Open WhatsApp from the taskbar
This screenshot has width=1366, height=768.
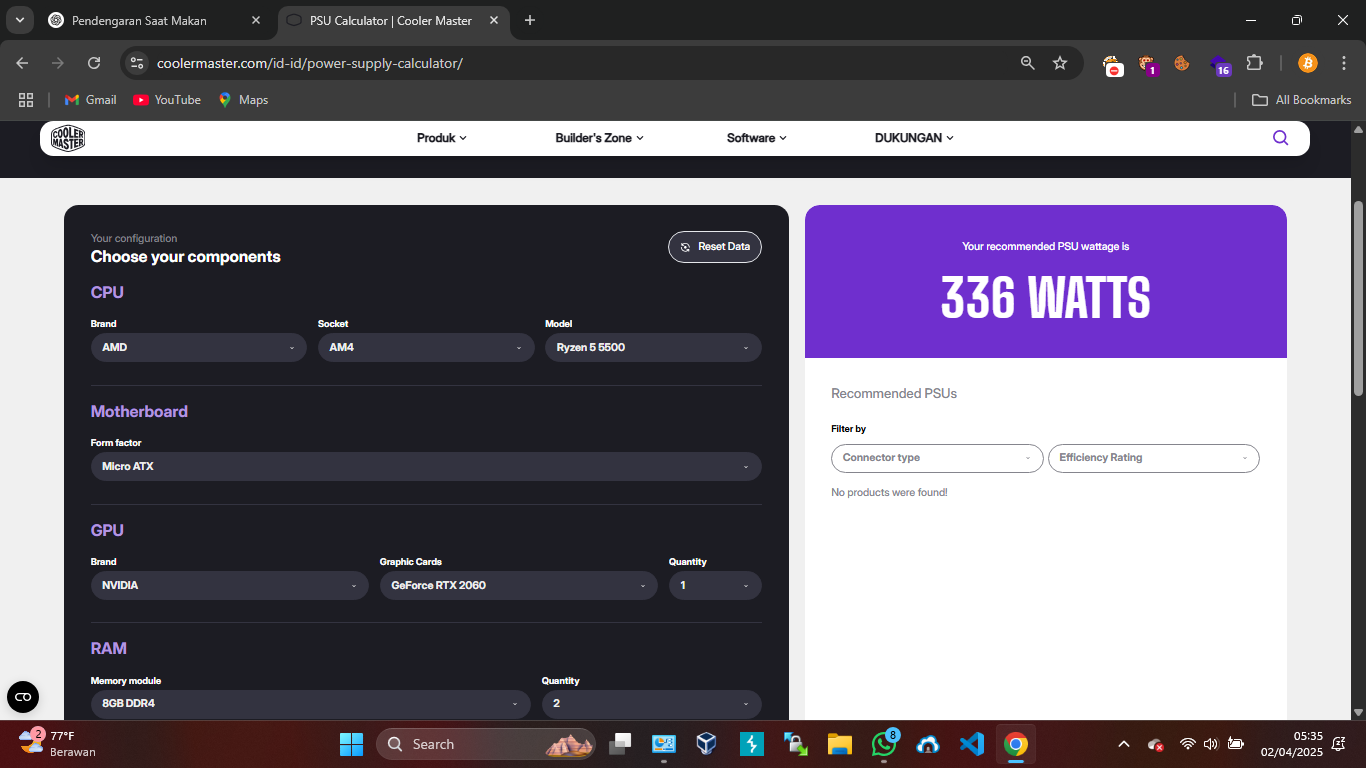point(884,744)
